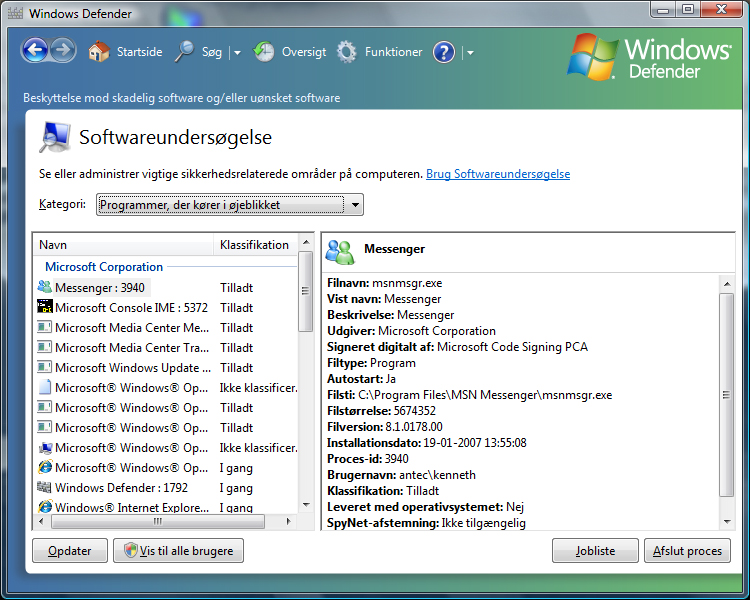The width and height of the screenshot is (750, 600).
Task: Select Microsoft Console IME : 5372 row
Action: coord(165,308)
